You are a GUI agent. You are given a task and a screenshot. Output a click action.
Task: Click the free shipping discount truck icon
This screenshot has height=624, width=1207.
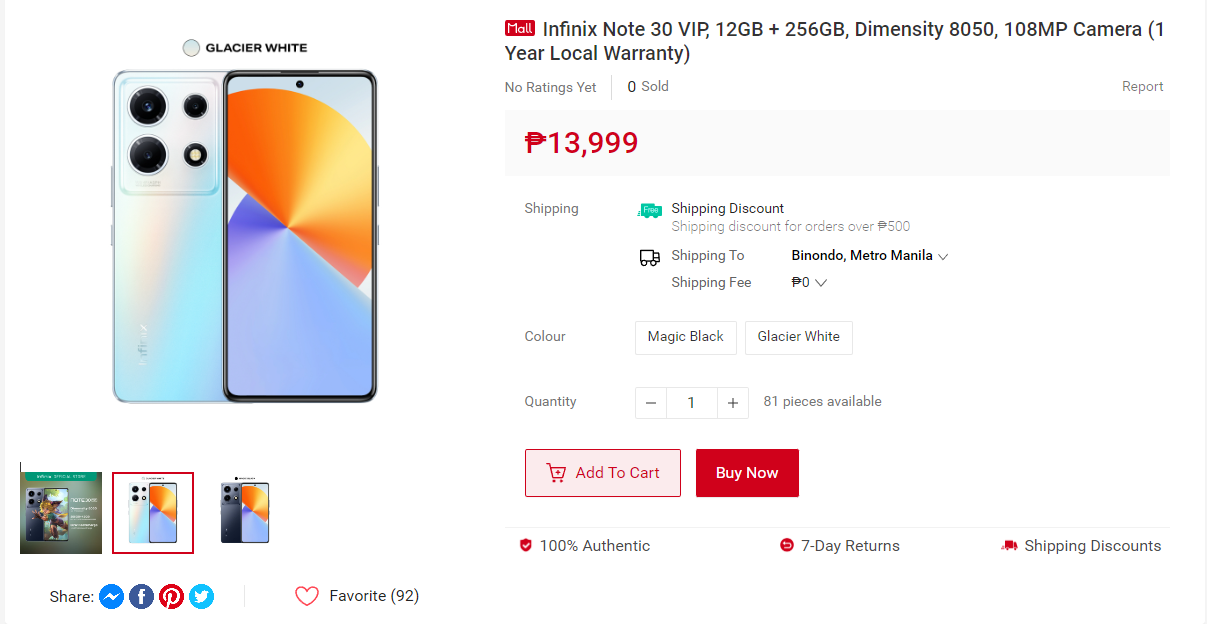pos(650,210)
